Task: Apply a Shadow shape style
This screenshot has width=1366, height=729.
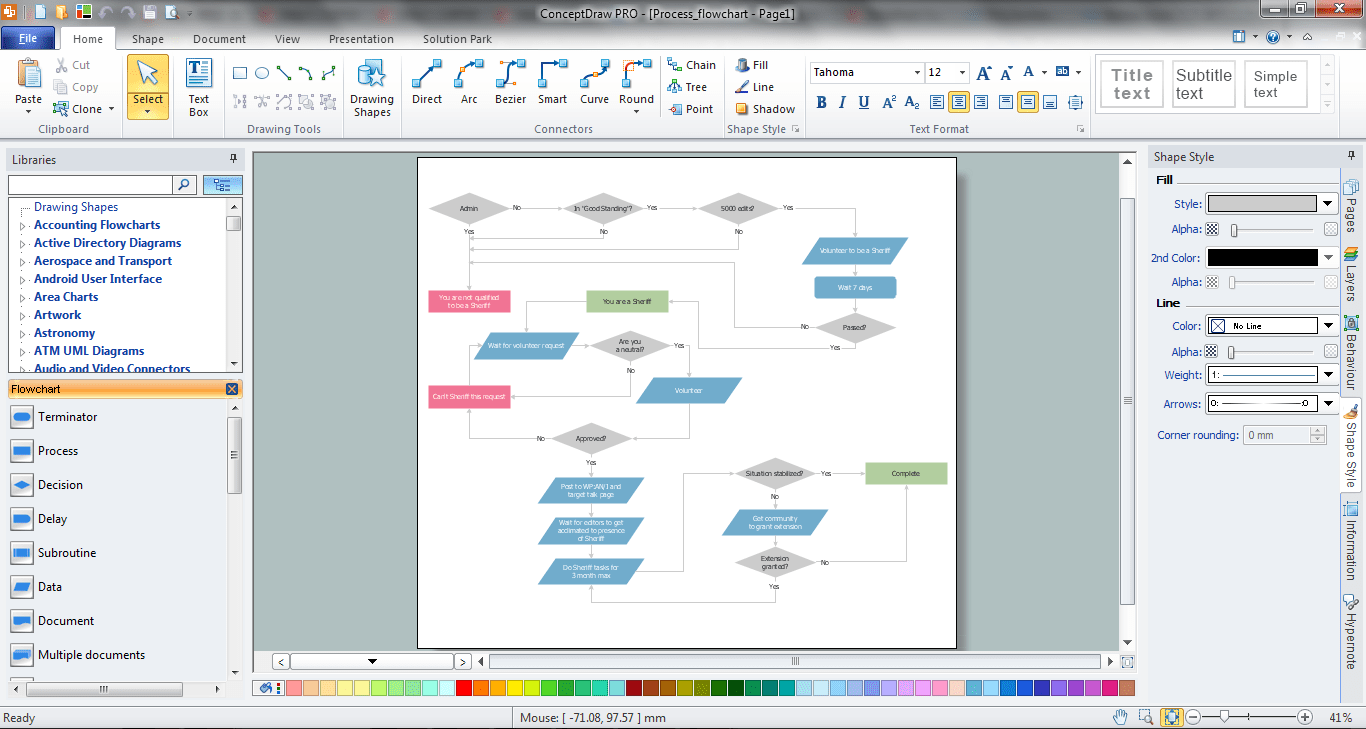Action: pos(765,109)
